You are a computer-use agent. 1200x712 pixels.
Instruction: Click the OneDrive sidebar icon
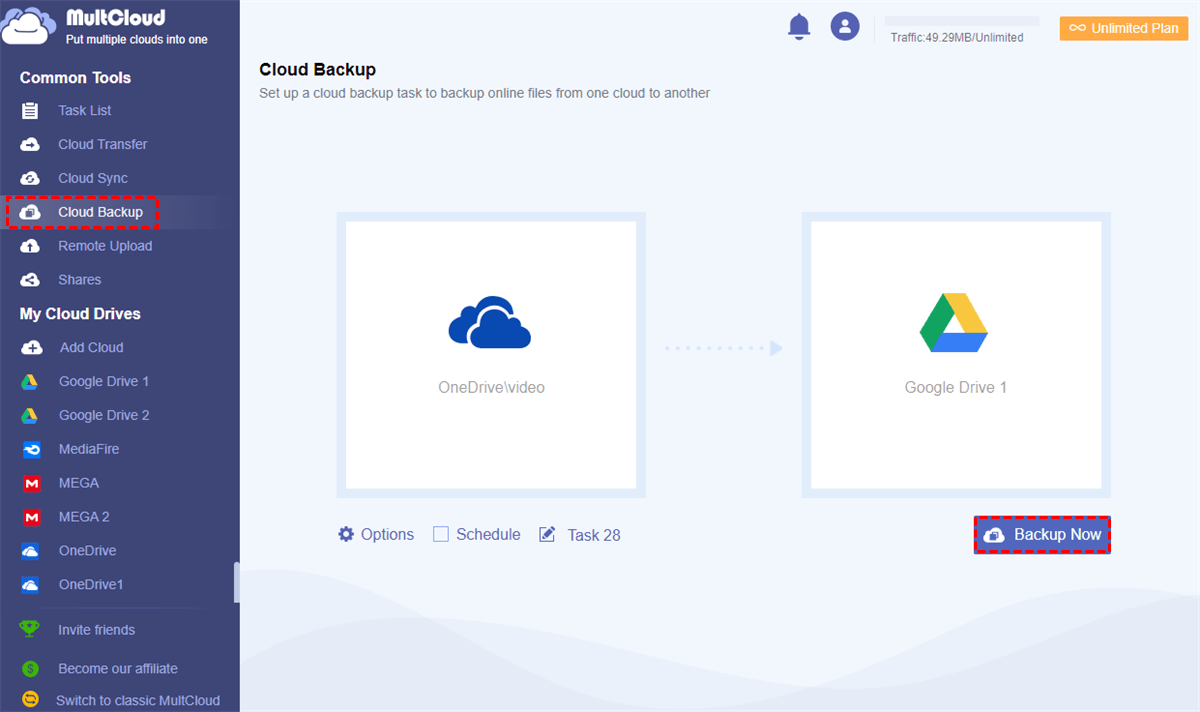point(31,551)
